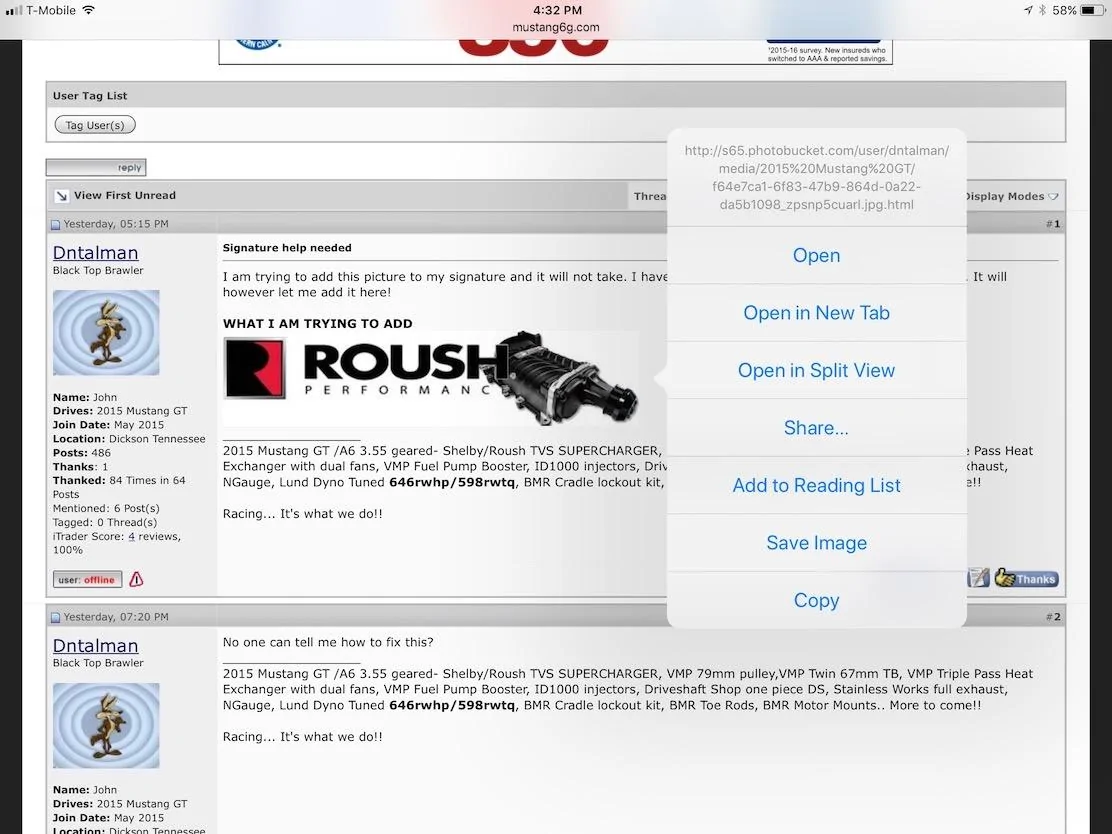This screenshot has width=1112, height=834.
Task: Open the link from the context menu
Action: (x=816, y=255)
